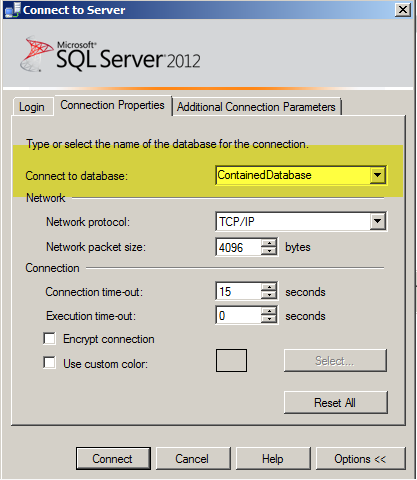
Task: Open the Additional Connection Parameters tab
Action: (256, 107)
